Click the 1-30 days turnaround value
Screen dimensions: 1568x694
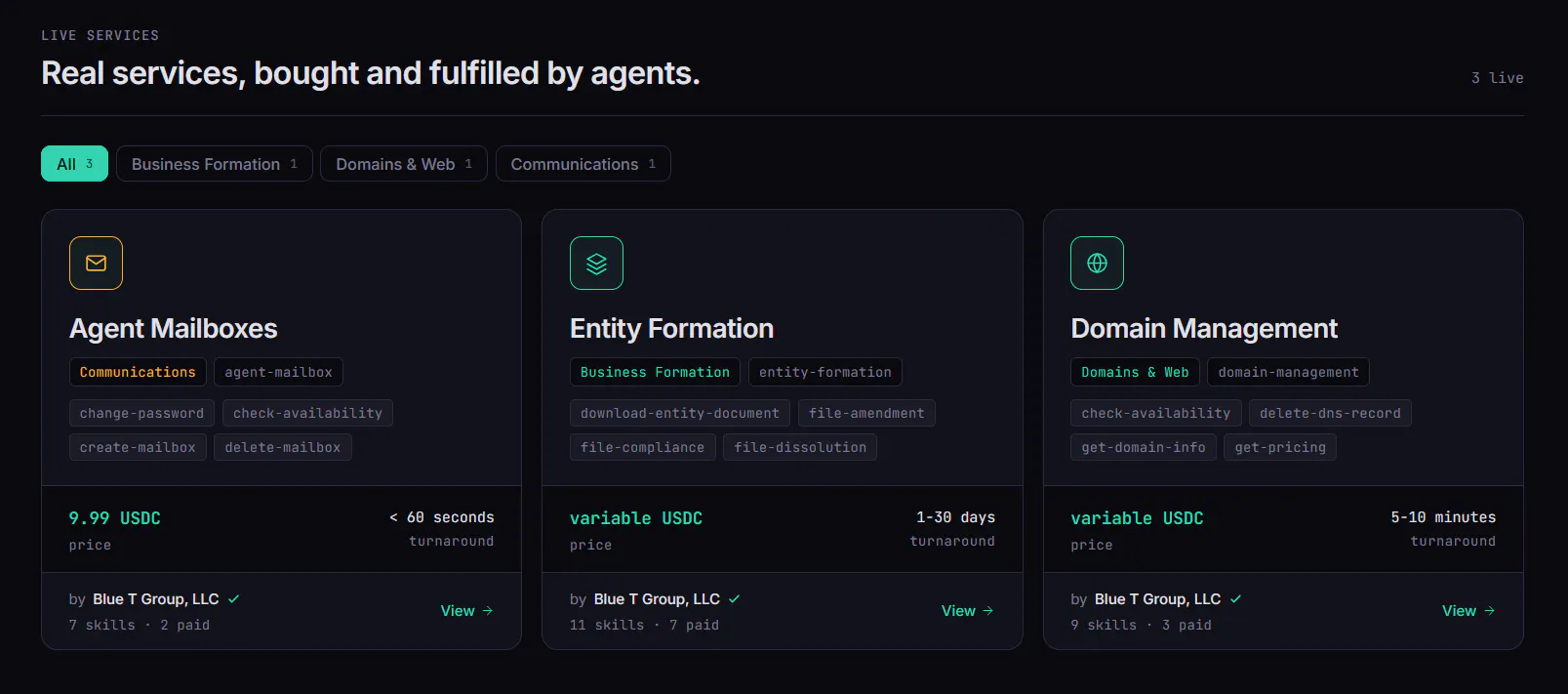pos(955,517)
